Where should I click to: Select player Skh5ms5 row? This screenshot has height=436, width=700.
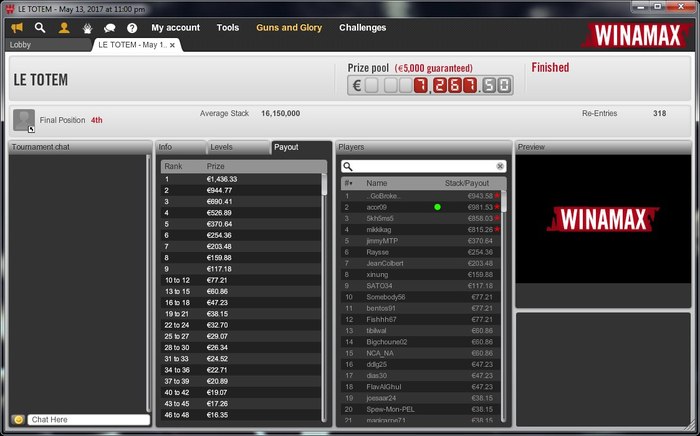(x=421, y=218)
